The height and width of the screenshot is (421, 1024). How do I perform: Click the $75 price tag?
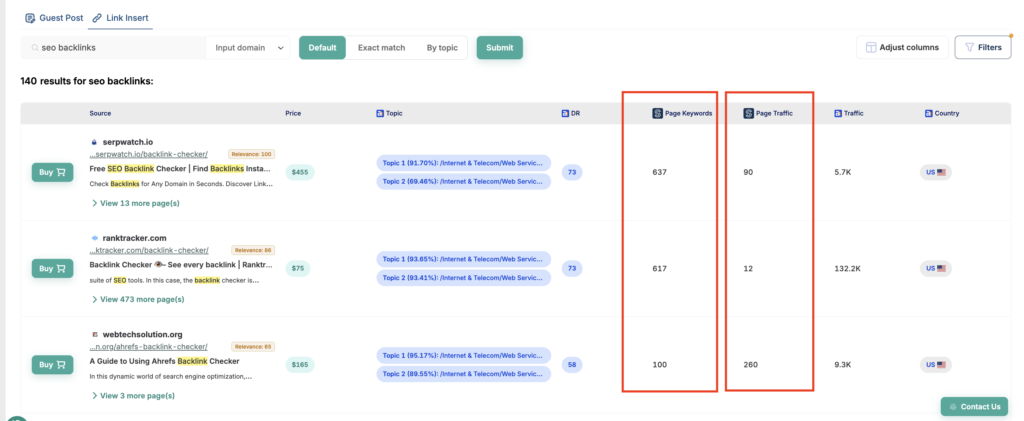[300, 268]
